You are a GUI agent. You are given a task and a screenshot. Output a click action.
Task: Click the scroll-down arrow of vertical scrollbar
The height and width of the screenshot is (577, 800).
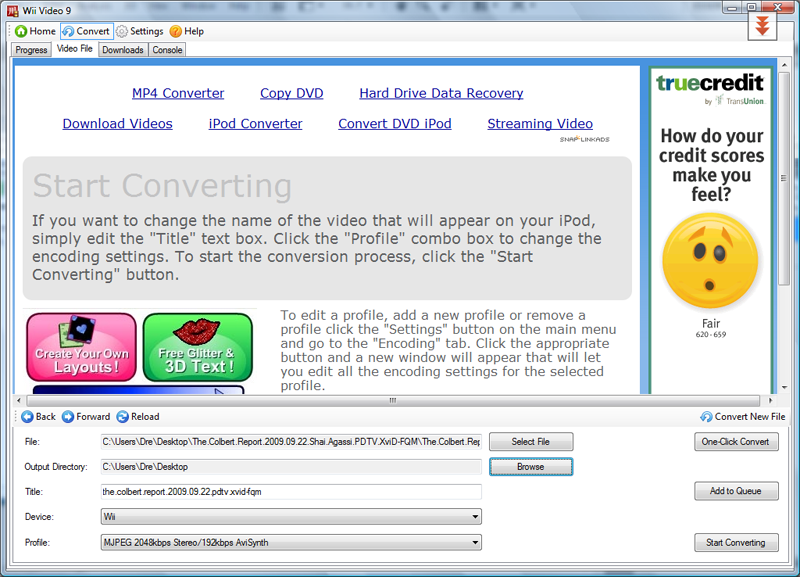pyautogui.click(x=784, y=387)
